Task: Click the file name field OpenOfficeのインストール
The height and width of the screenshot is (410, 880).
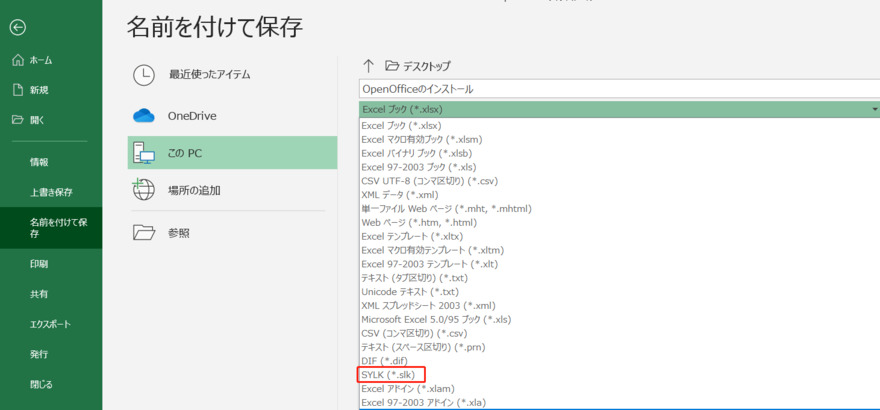Action: [619, 89]
